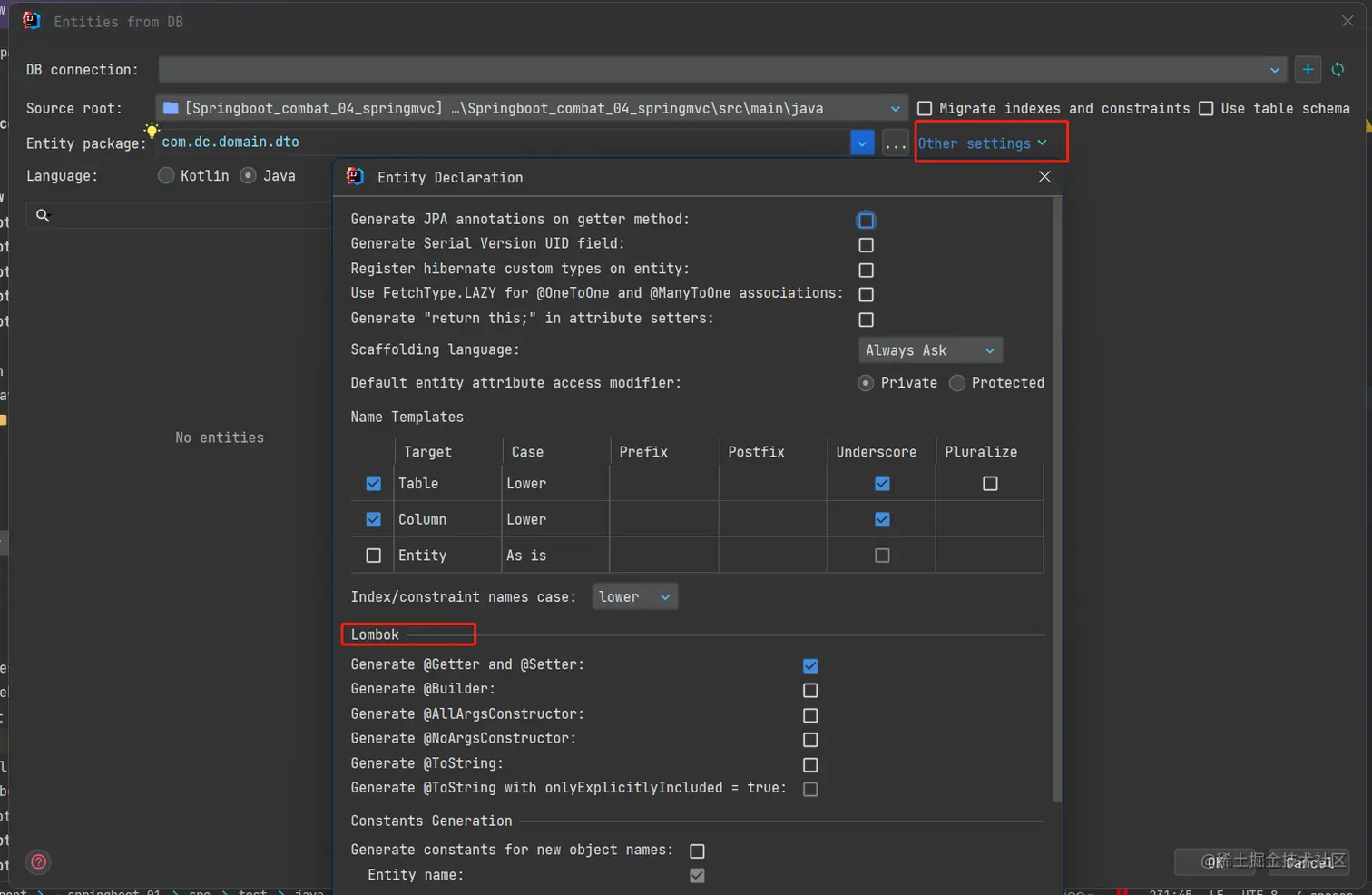Refresh the DB connection list
The height and width of the screenshot is (895, 1372).
coord(1338,69)
